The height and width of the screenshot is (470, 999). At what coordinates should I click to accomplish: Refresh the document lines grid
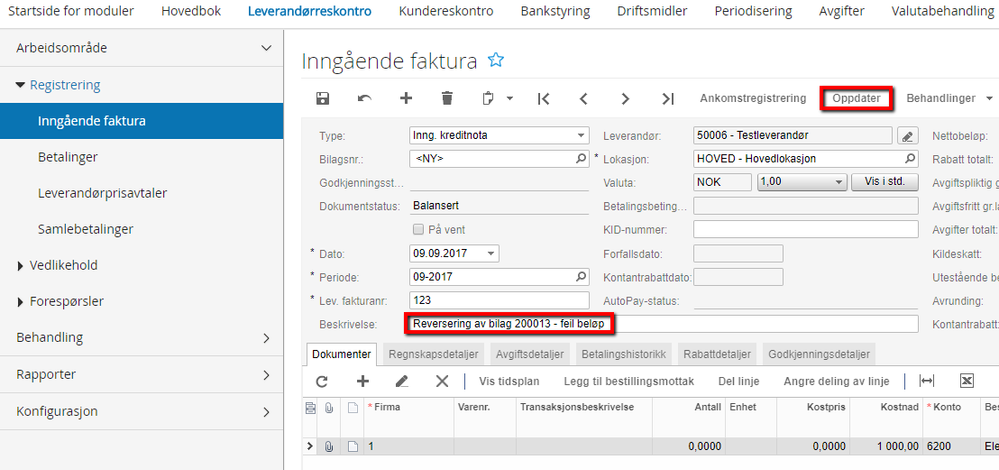[322, 381]
